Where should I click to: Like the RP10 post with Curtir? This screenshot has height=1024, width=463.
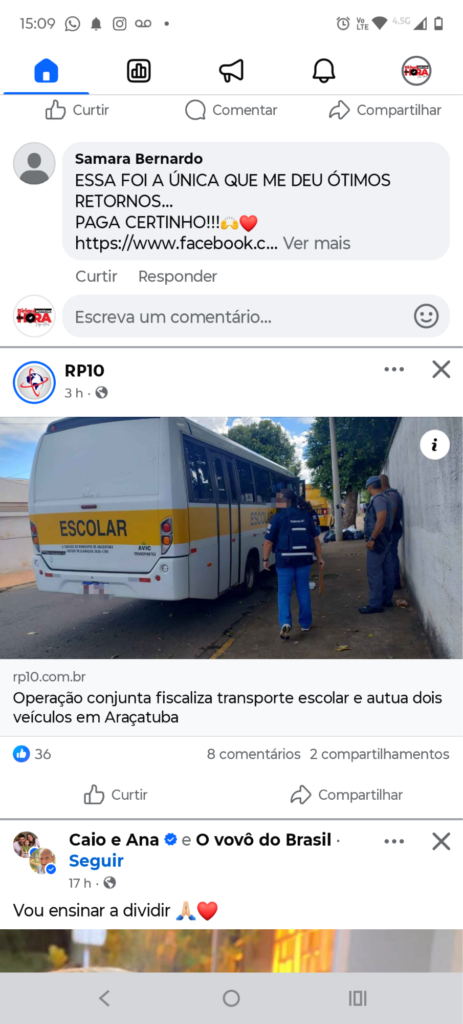pos(116,795)
